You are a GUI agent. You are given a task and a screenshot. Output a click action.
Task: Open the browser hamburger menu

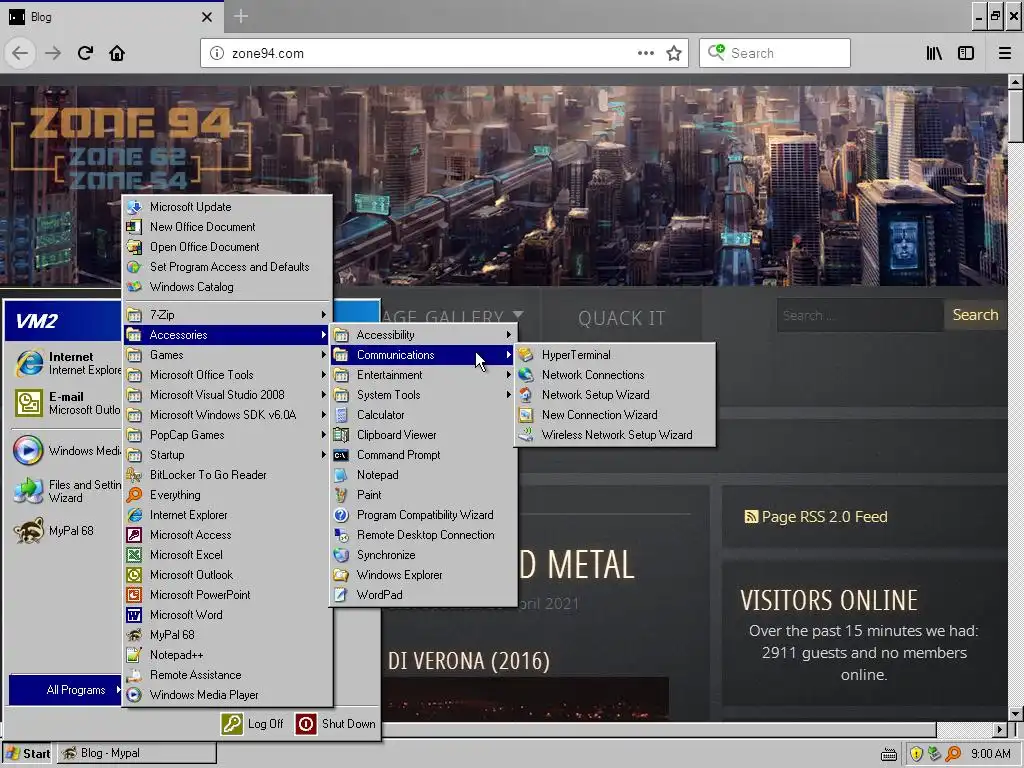pos(1004,53)
